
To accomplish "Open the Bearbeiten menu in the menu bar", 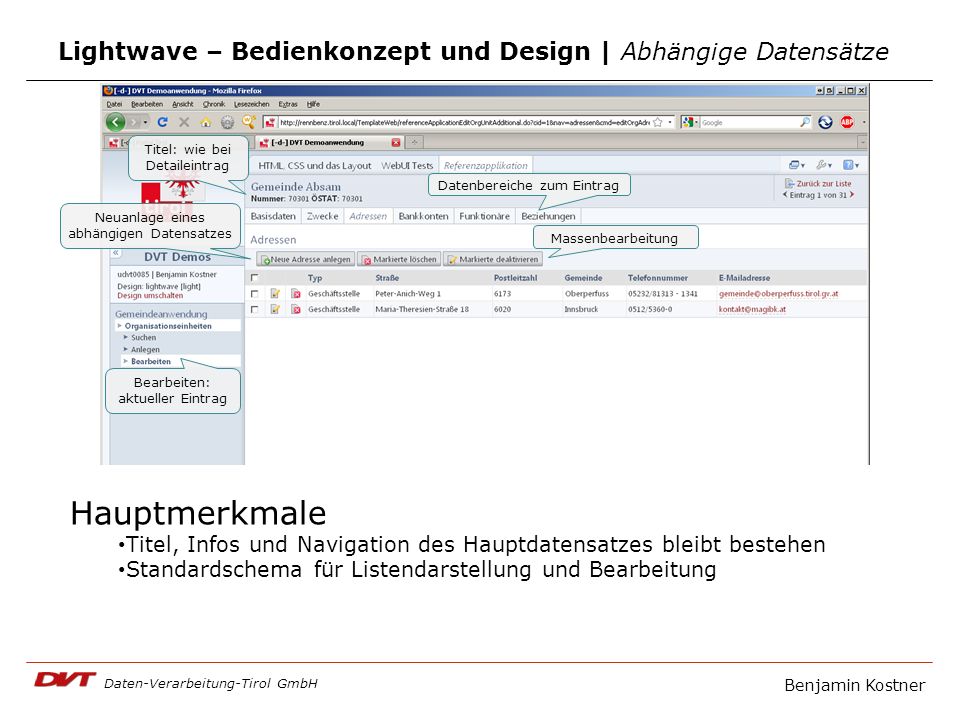I will [147, 104].
